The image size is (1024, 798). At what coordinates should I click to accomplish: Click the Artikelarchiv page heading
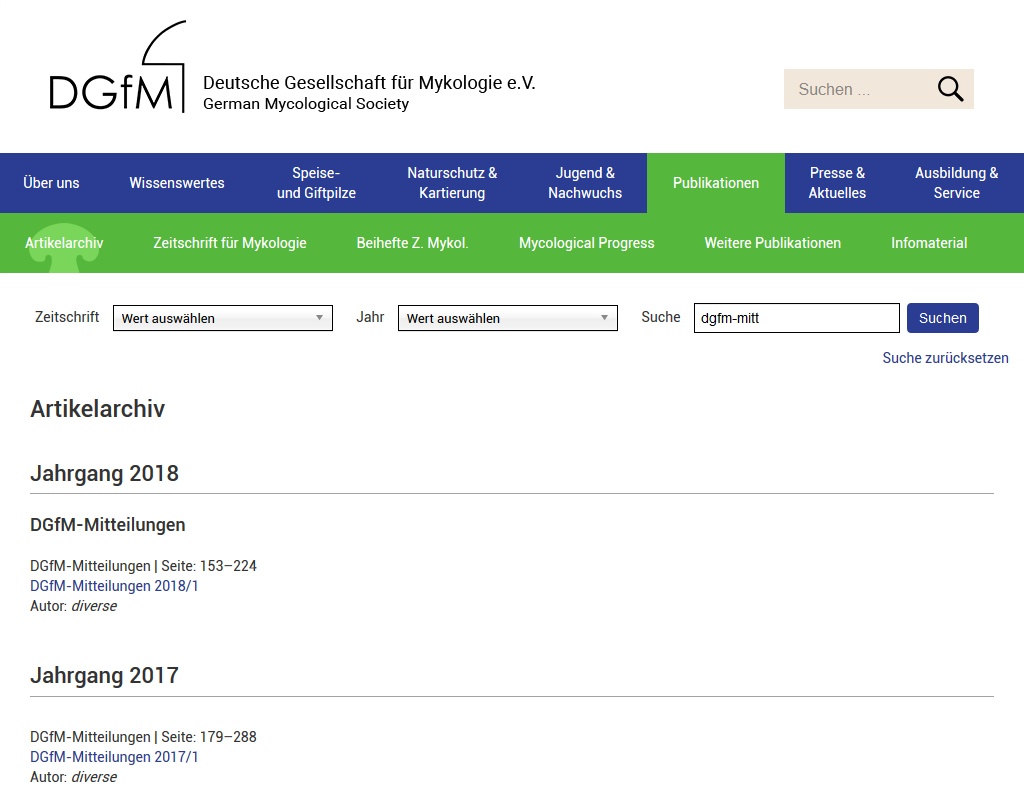[97, 409]
